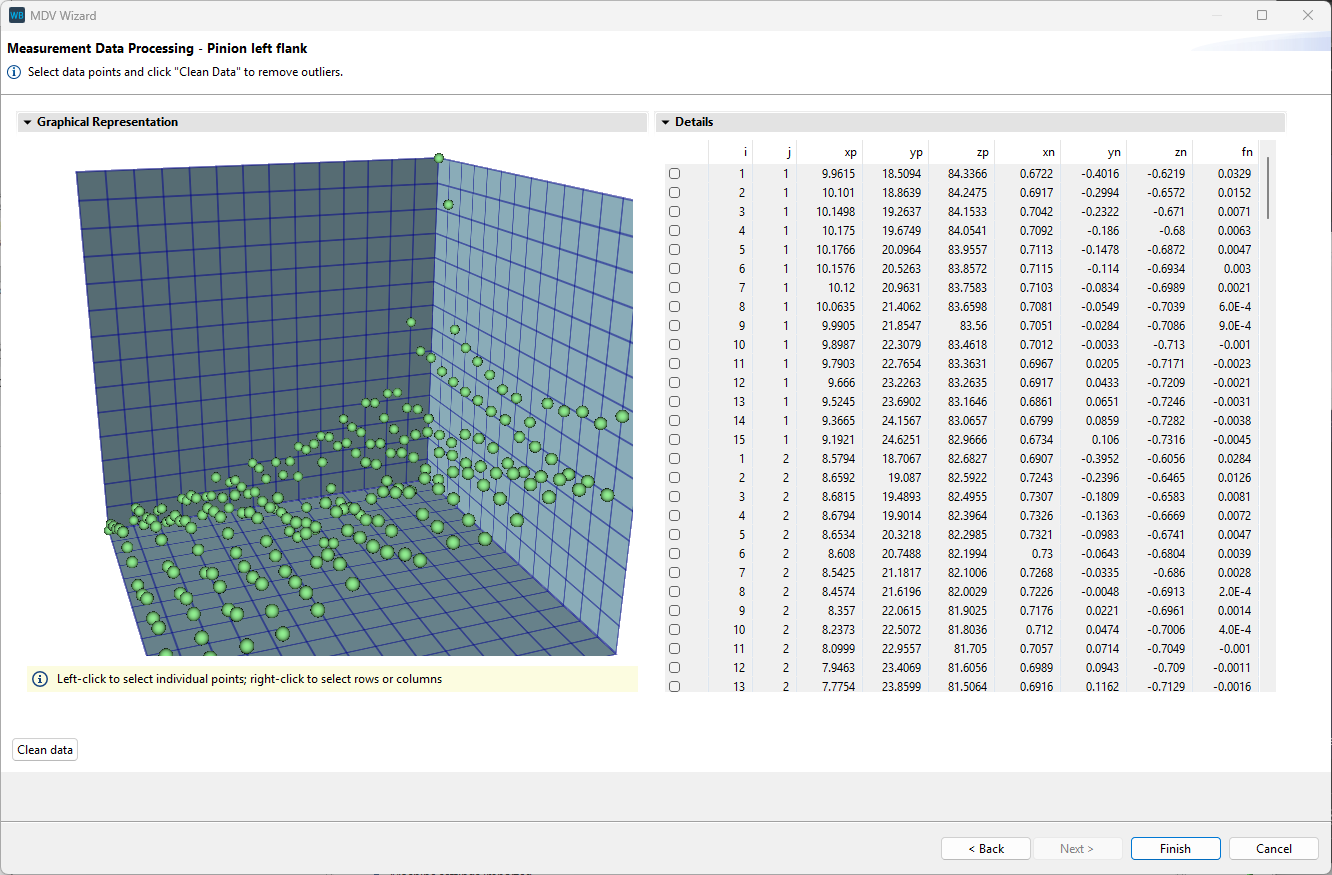Click the xp value 8.6815

tap(839, 497)
